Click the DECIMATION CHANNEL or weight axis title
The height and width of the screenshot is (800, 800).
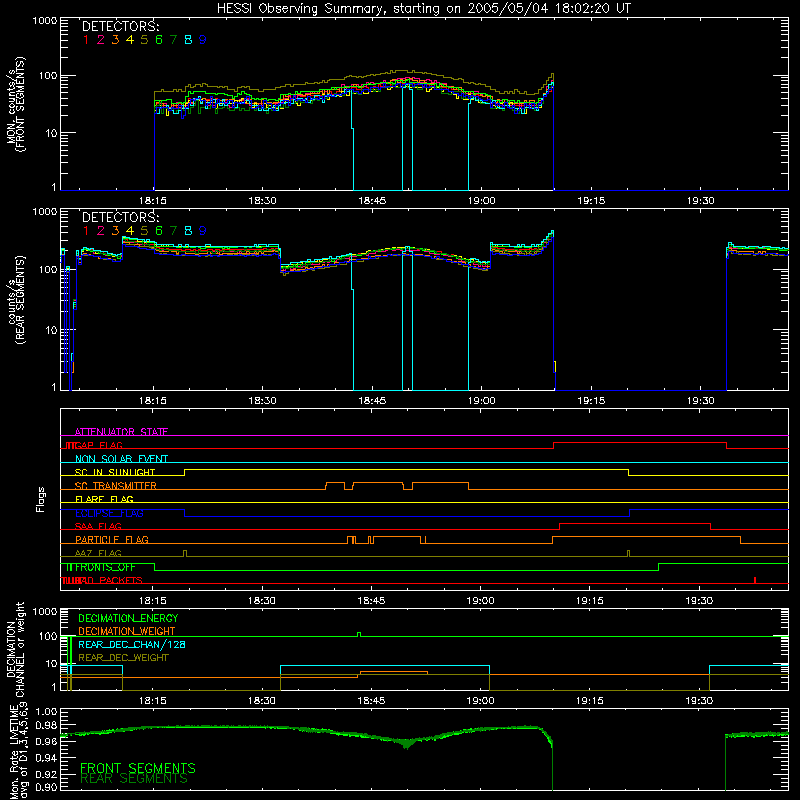tap(15, 649)
